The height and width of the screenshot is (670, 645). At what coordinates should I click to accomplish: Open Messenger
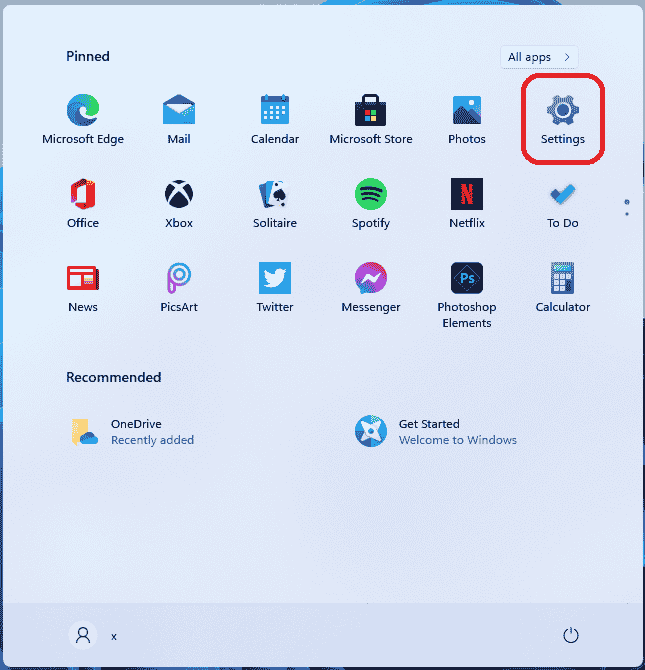371,288
